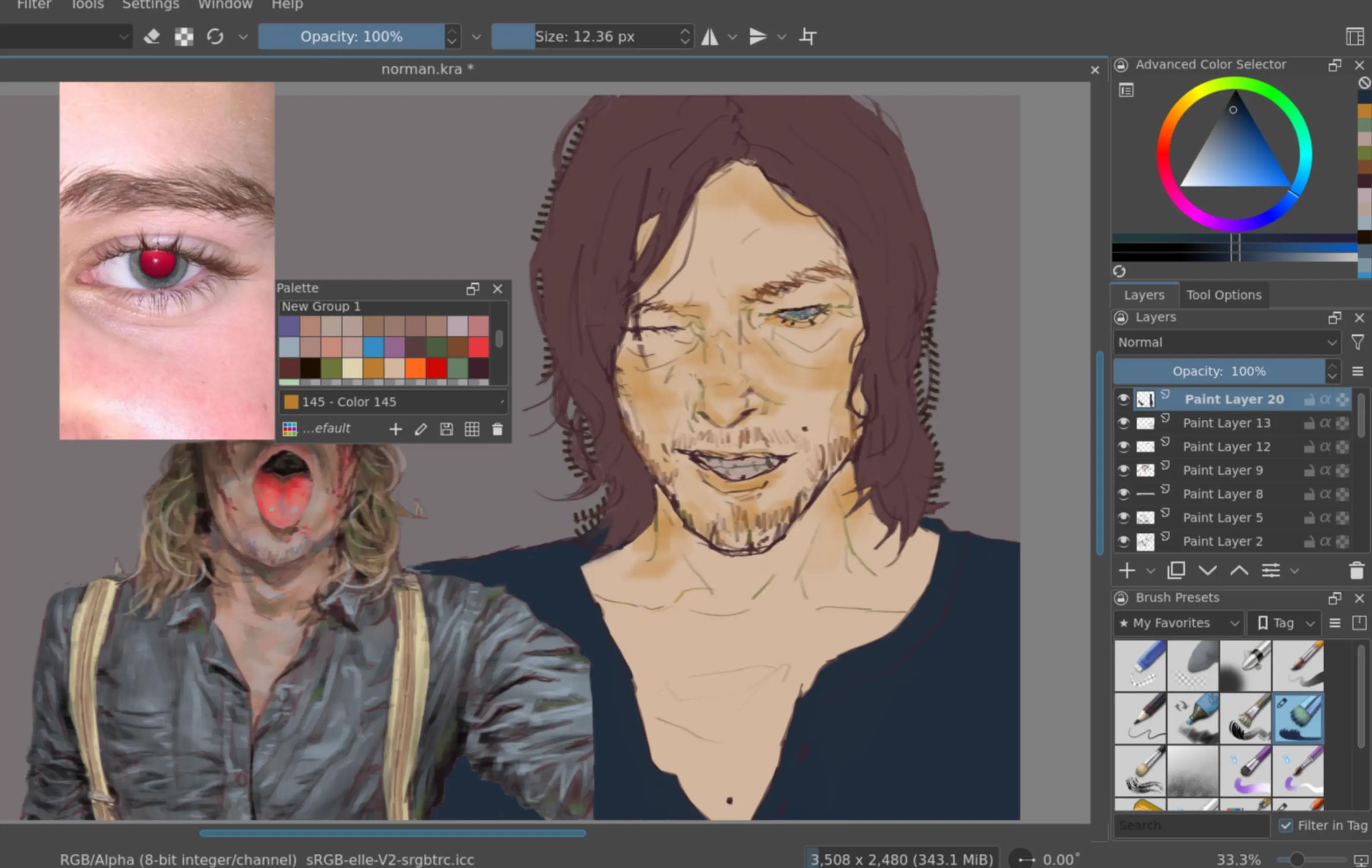Click the image dimensions 3,508 x 2,480 status button
1372x868 pixels.
tap(901, 859)
